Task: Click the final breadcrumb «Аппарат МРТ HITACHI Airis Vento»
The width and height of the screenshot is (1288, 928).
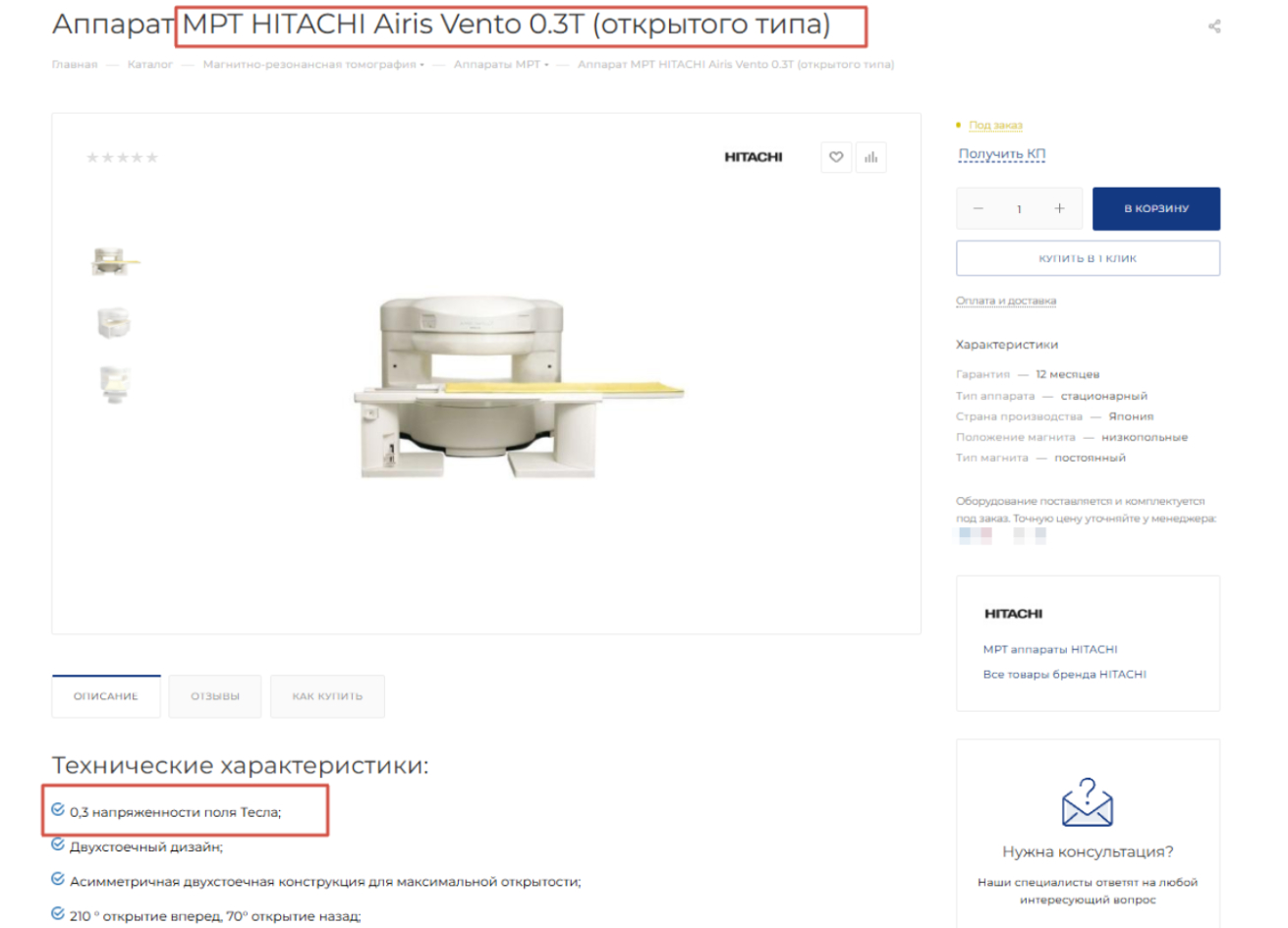Action: [736, 65]
